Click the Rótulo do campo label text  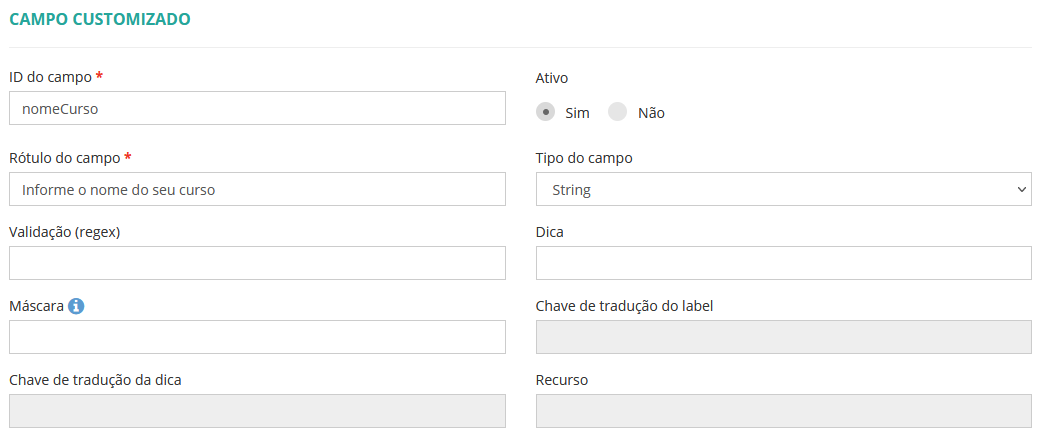coord(64,158)
